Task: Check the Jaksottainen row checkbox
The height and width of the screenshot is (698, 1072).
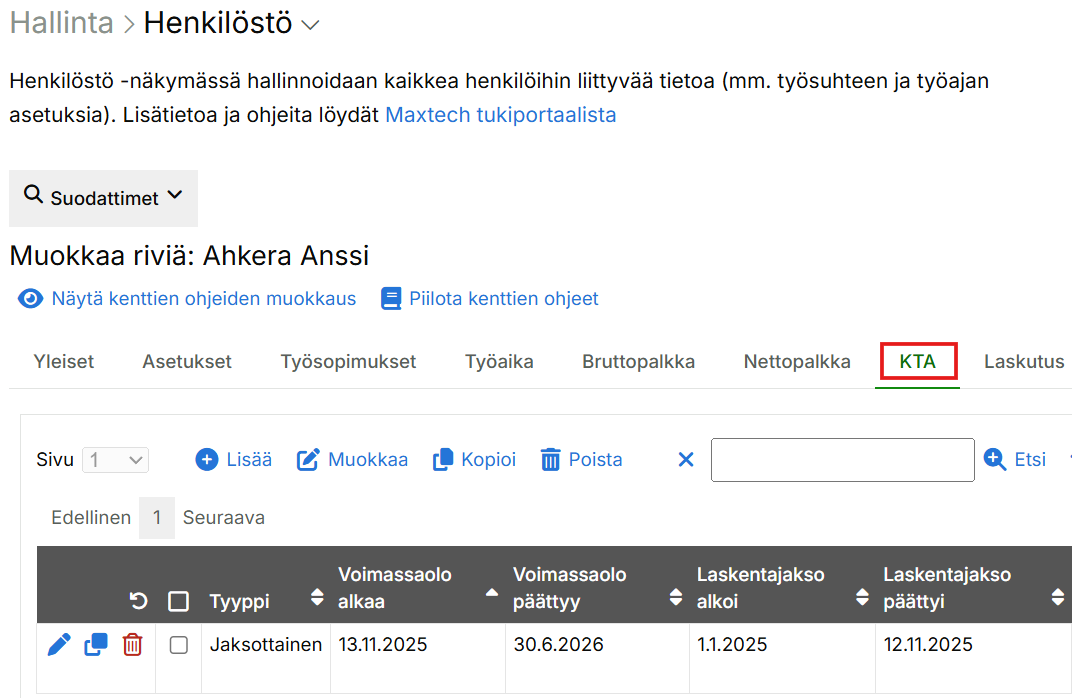Action: pos(178,645)
